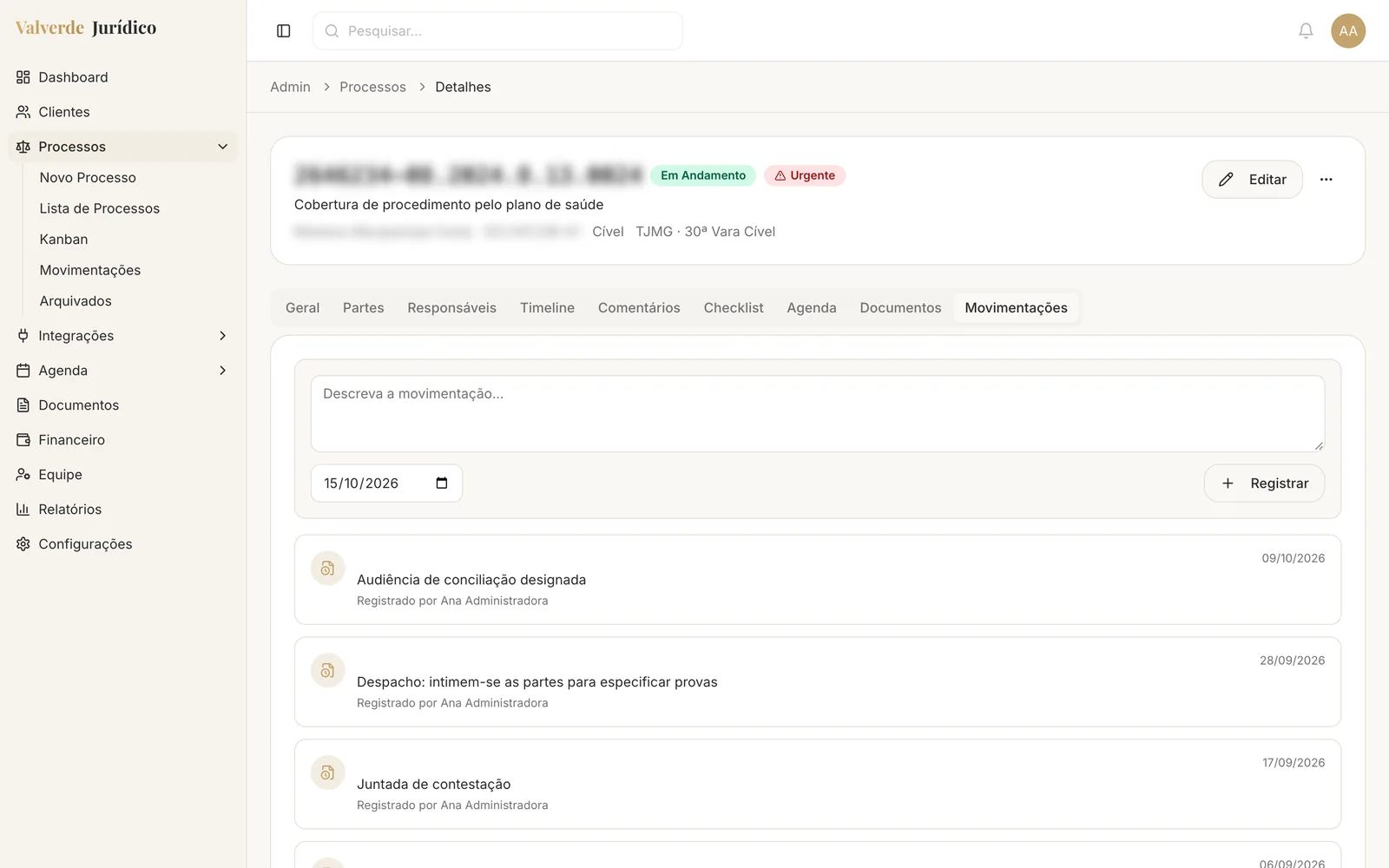The width and height of the screenshot is (1389, 868).
Task: Open the three-dots more options menu
Action: [1326, 180]
